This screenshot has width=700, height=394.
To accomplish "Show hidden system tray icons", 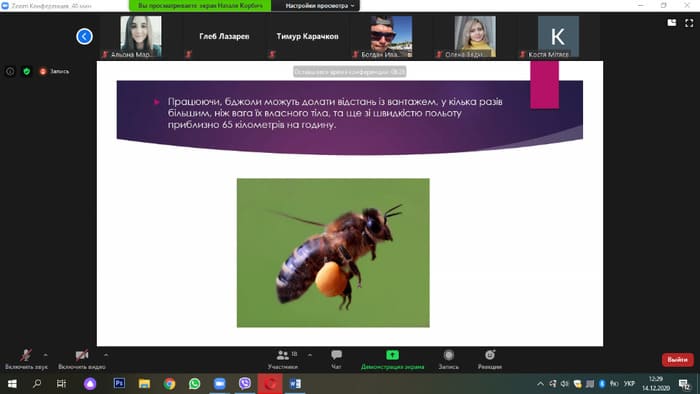I will tap(540, 384).
